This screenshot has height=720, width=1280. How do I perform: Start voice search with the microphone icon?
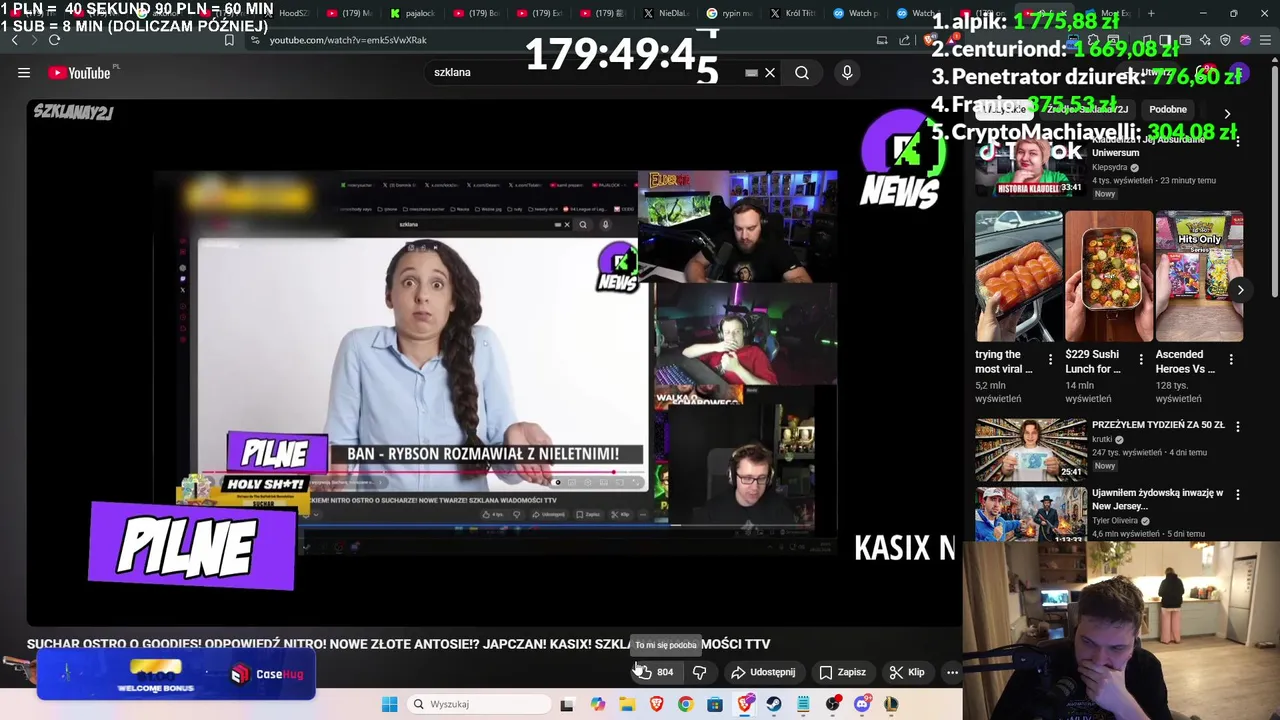[x=847, y=72]
